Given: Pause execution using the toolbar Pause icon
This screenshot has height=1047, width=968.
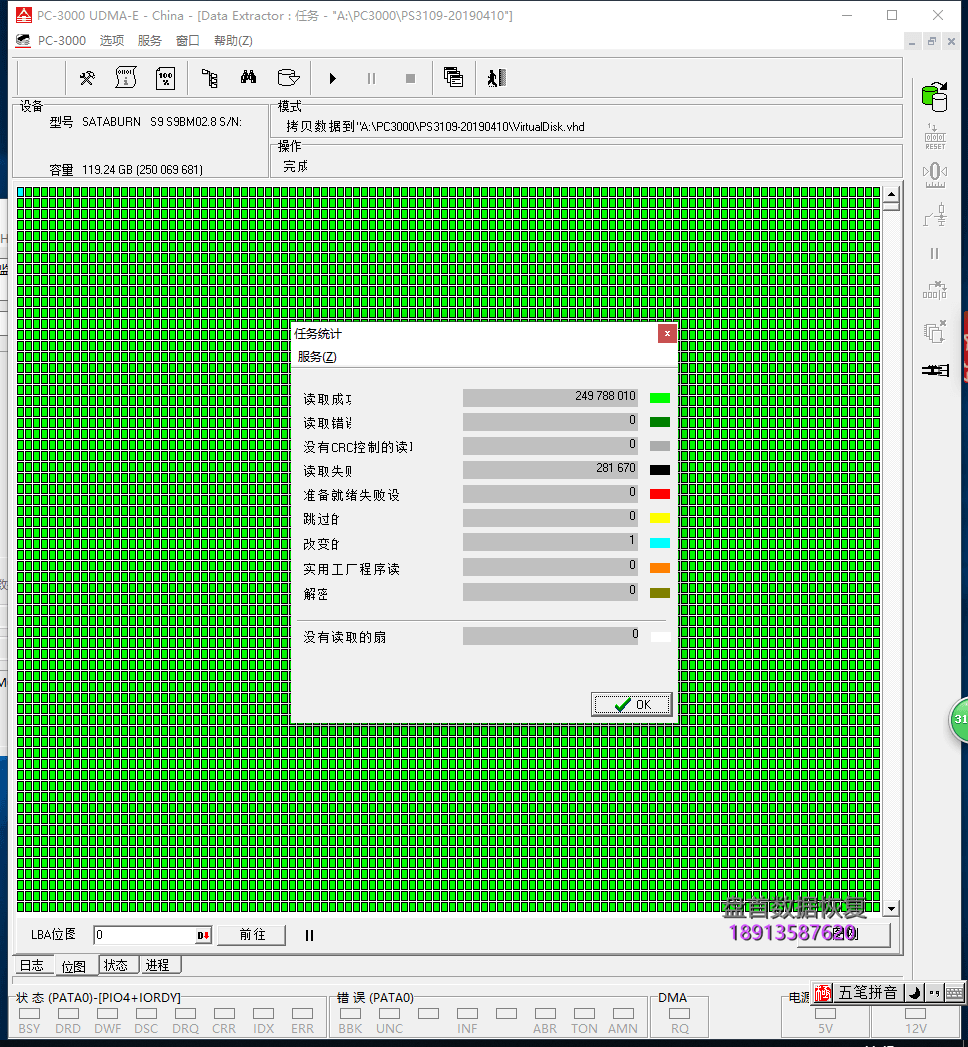Looking at the screenshot, I should coord(370,77).
